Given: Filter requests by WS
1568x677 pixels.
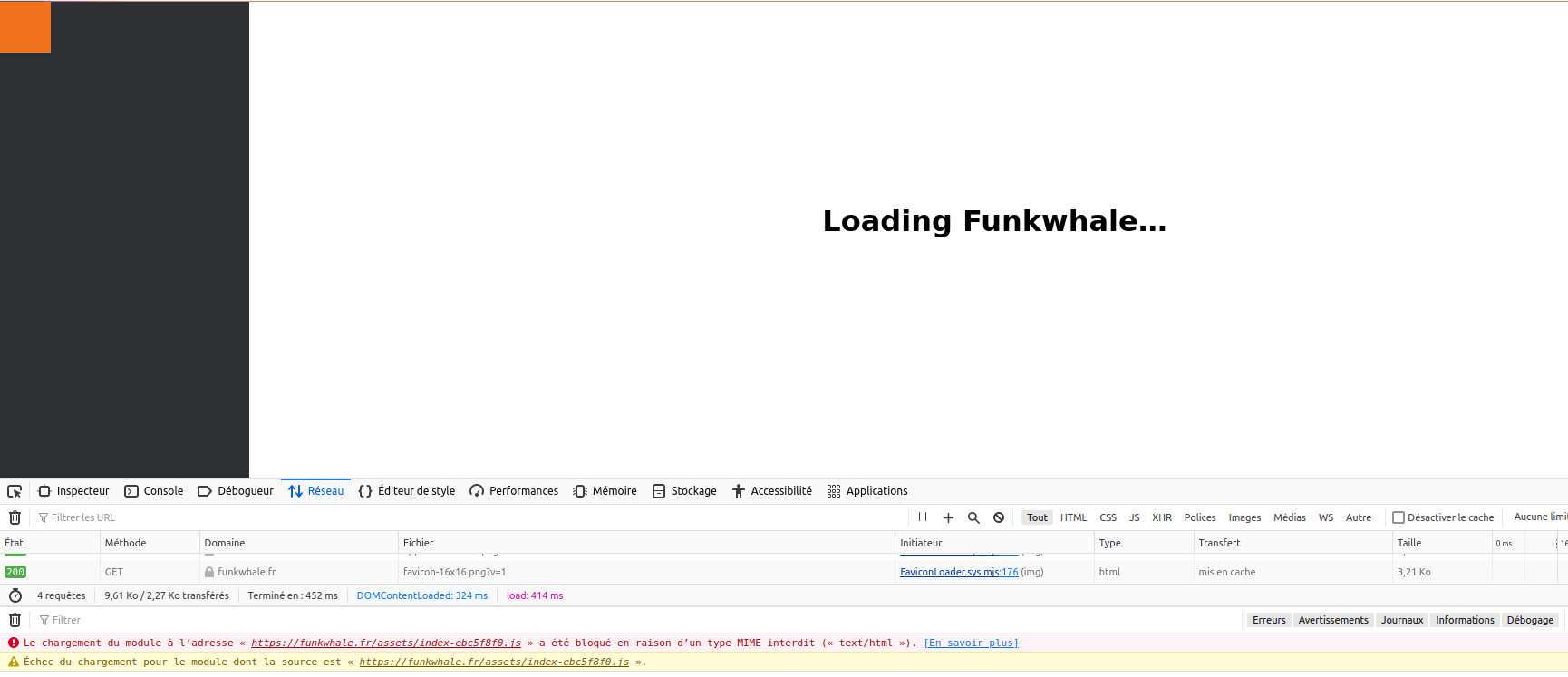Looking at the screenshot, I should pyautogui.click(x=1326, y=517).
